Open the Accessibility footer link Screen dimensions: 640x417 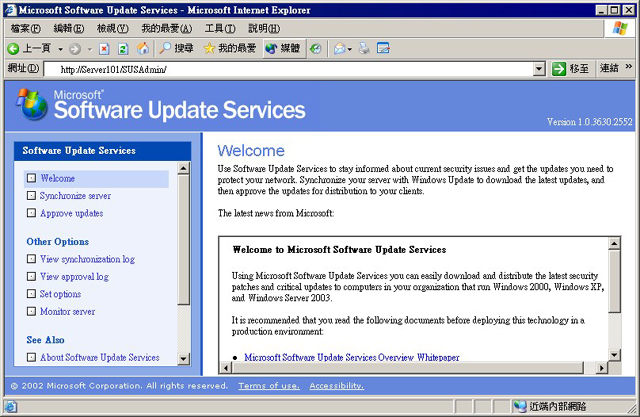click(337, 386)
